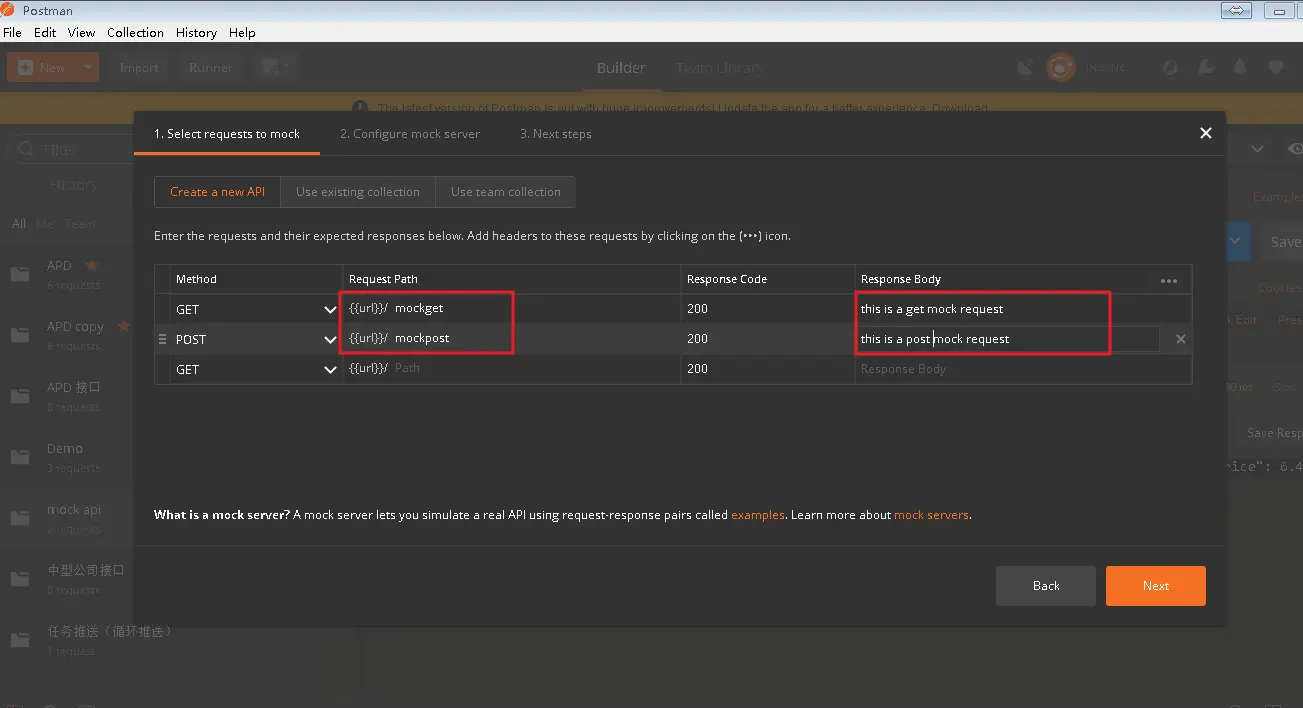The width and height of the screenshot is (1303, 708).
Task: Follow the examples link
Action: (x=758, y=515)
